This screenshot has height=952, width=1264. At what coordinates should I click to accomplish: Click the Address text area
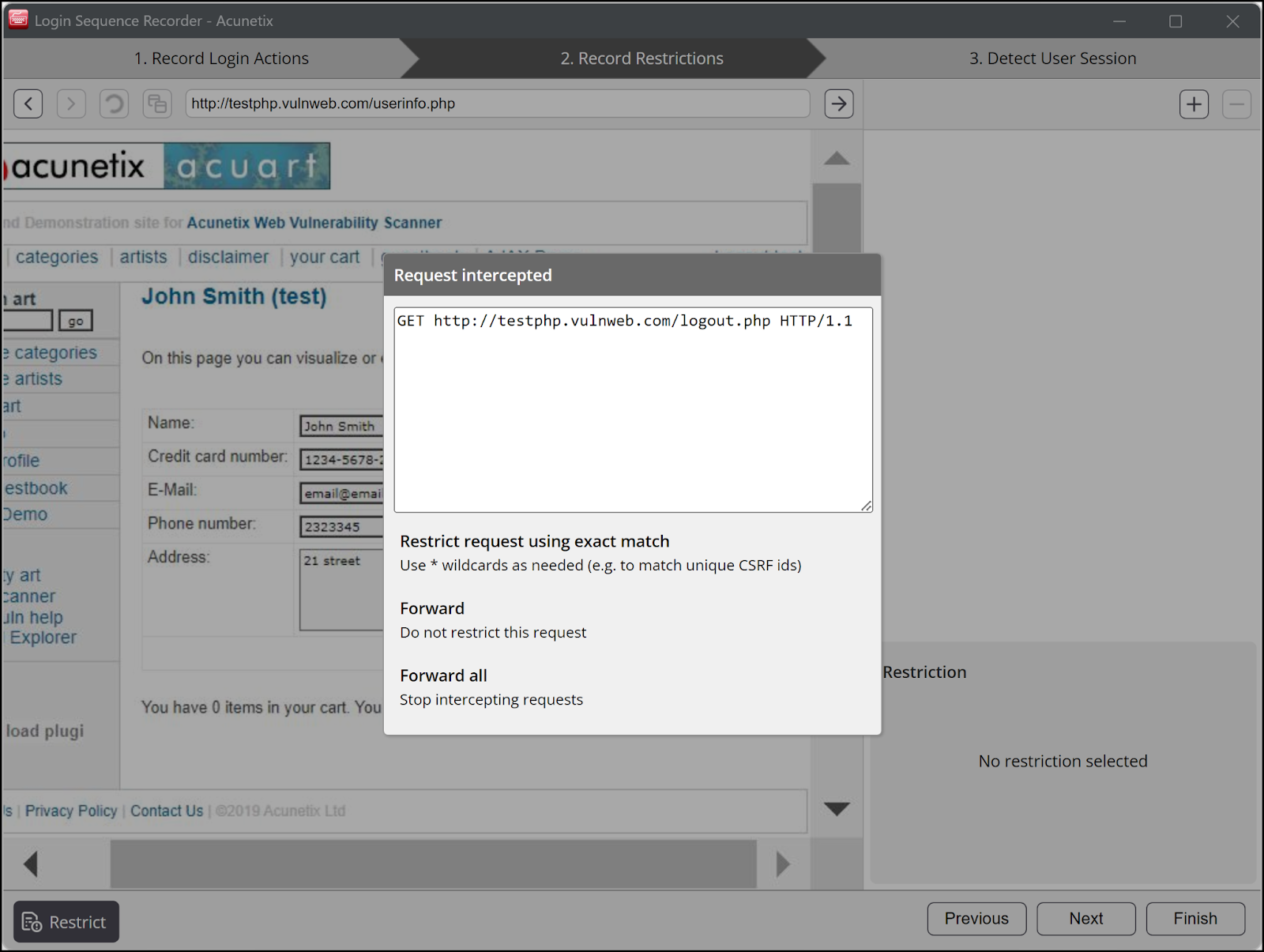point(341,589)
